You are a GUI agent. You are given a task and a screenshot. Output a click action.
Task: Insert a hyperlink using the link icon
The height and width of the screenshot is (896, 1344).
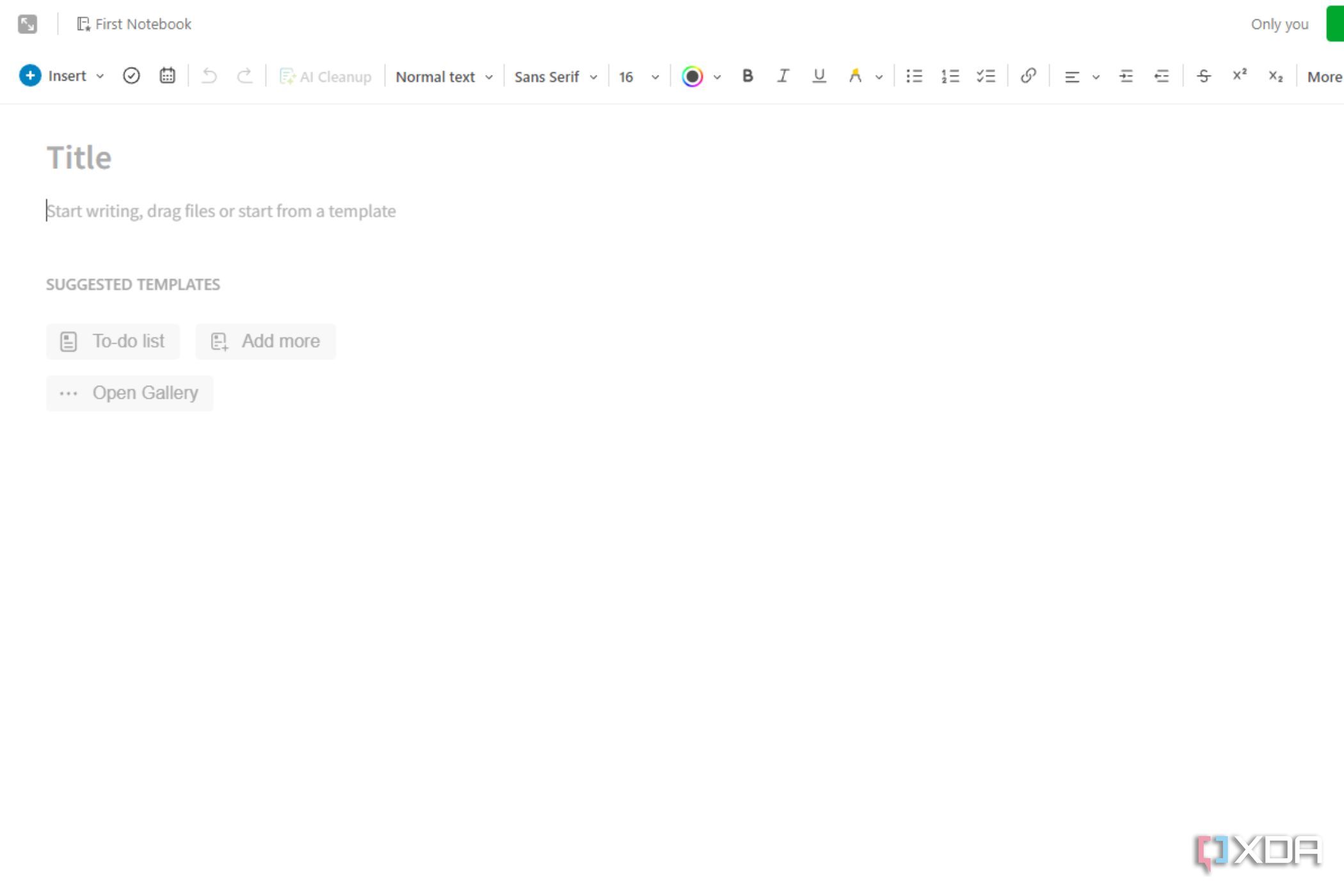(1028, 76)
